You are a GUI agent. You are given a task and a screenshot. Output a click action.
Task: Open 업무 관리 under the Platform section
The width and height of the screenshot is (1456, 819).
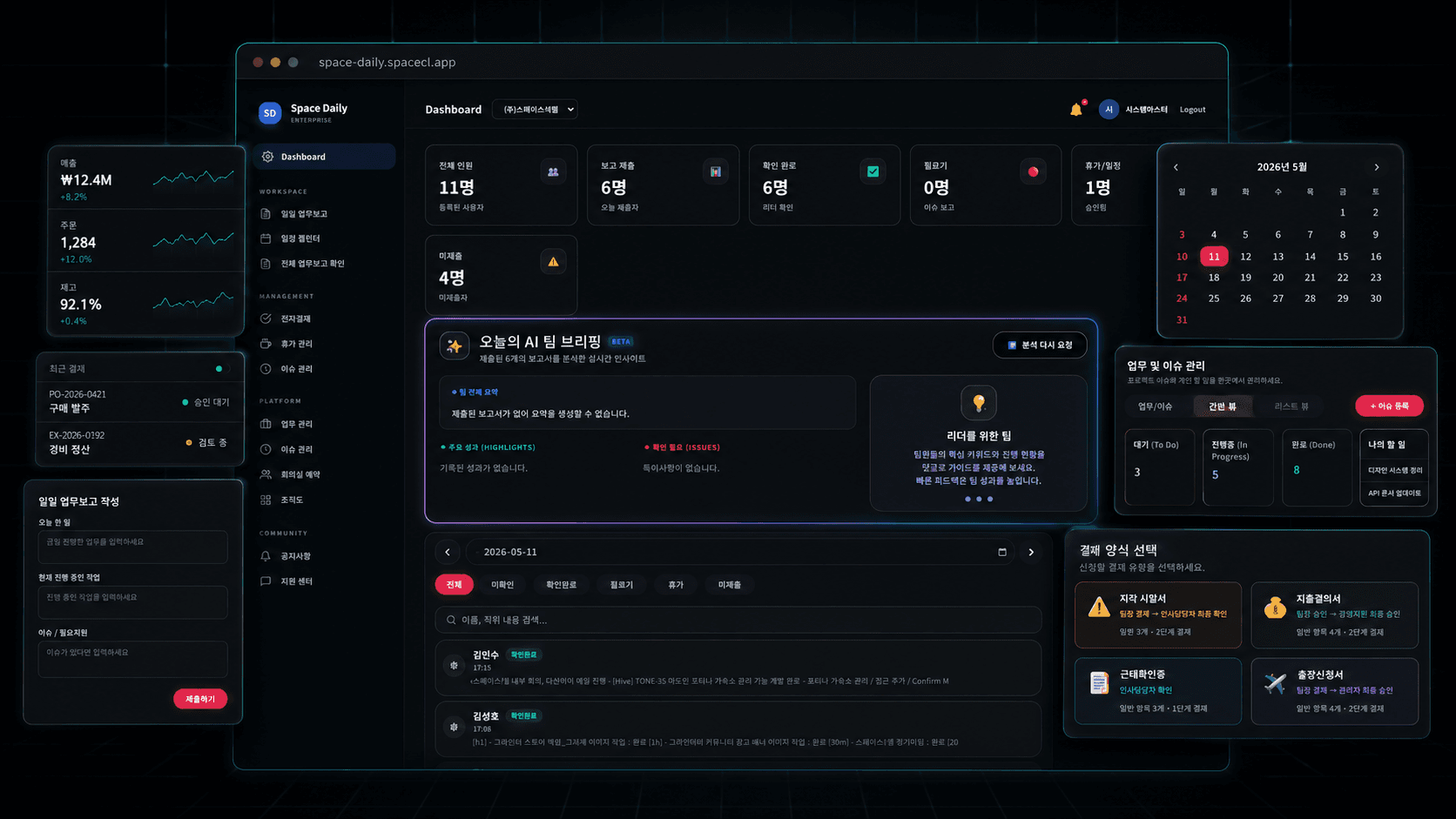(x=296, y=425)
